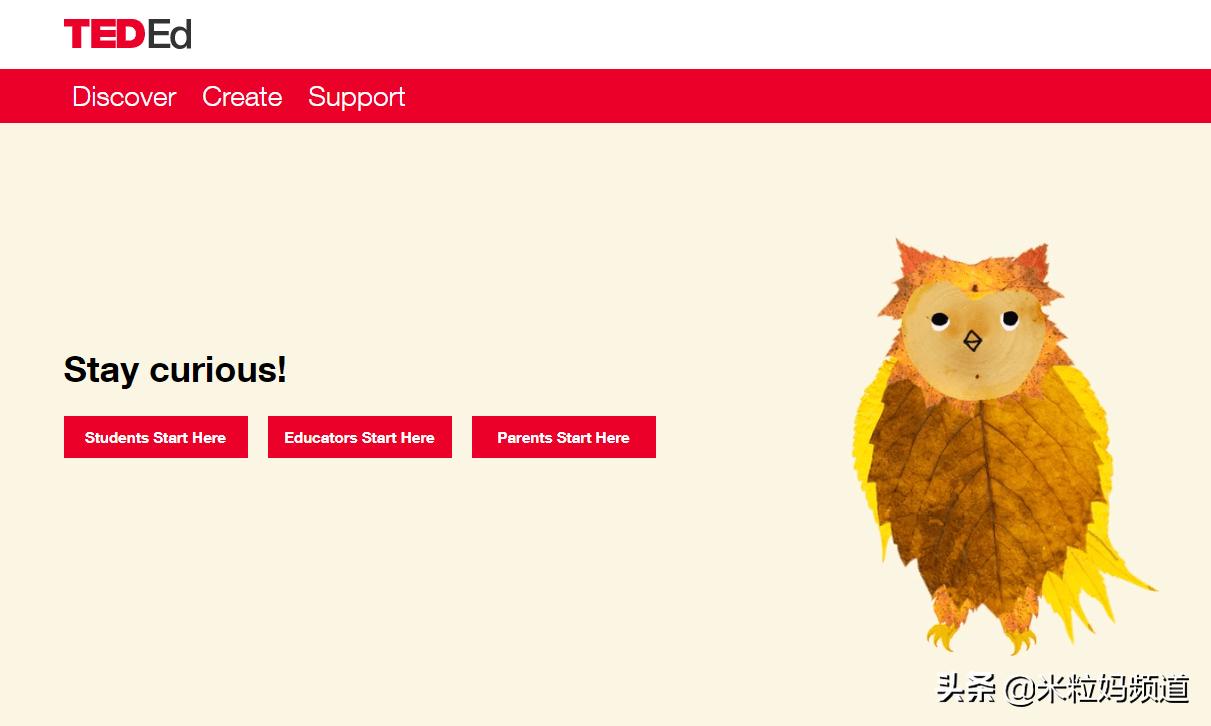Click the owl's right eye
The image size is (1211, 726).
1009,319
